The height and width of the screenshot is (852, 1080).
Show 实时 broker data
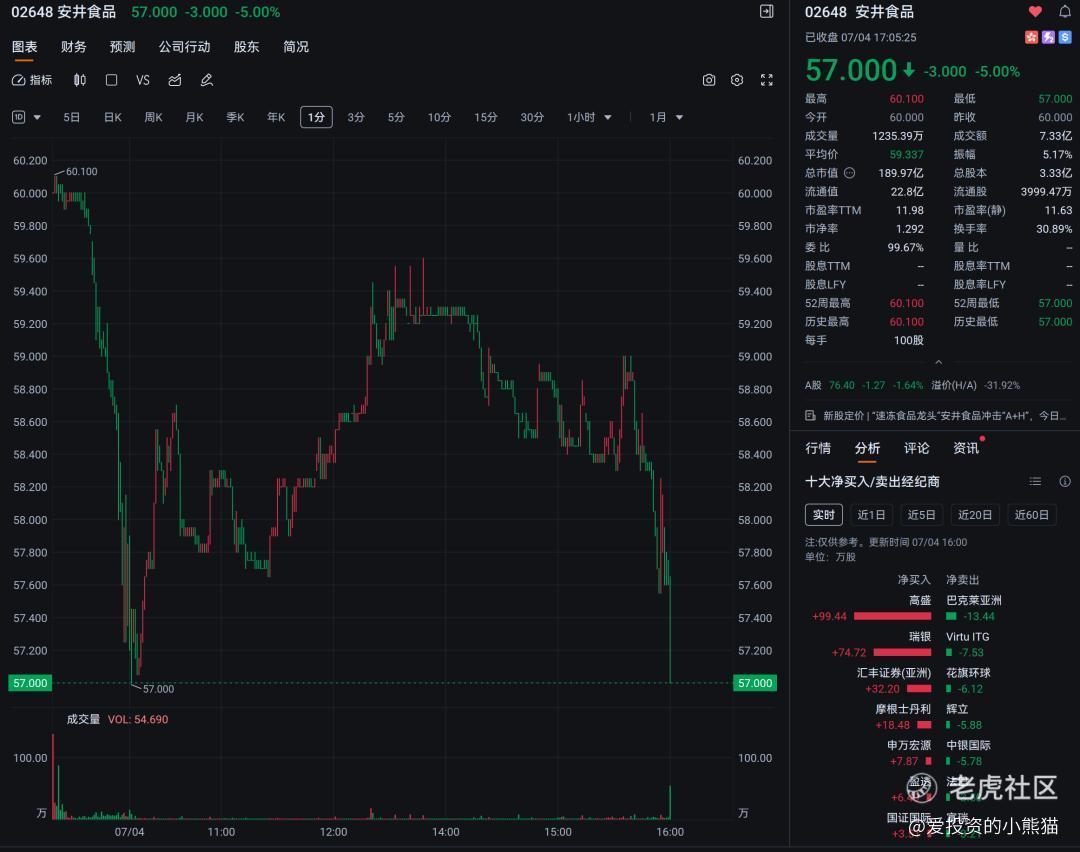824,515
